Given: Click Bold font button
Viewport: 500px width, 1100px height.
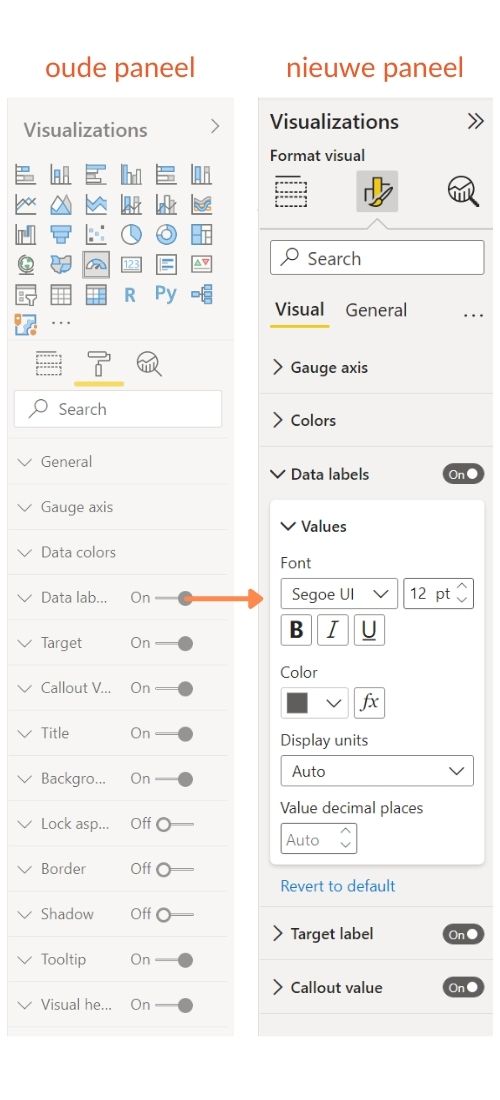Looking at the screenshot, I should click(x=296, y=630).
